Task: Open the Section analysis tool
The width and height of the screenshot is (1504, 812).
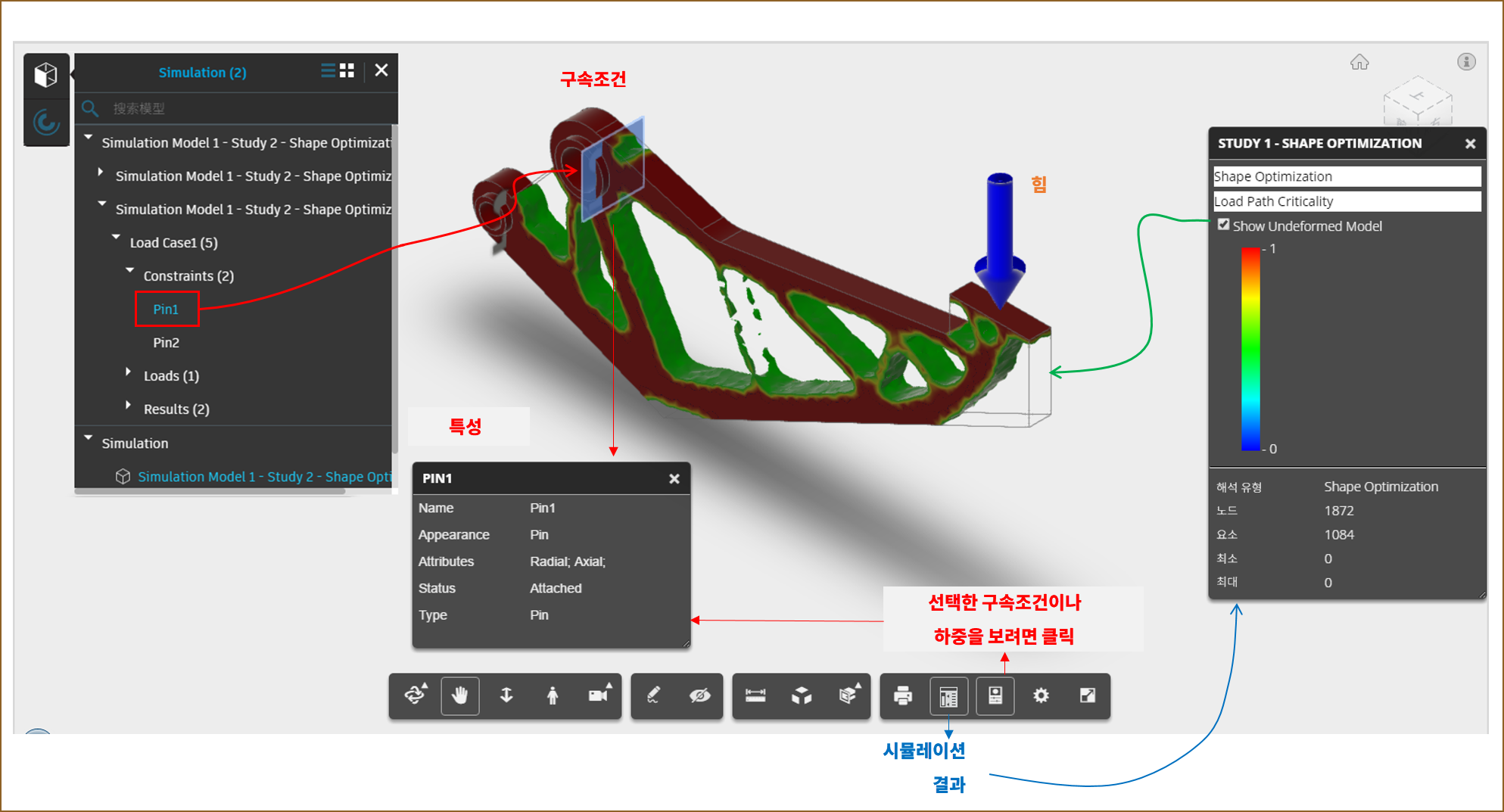Action: tap(849, 695)
